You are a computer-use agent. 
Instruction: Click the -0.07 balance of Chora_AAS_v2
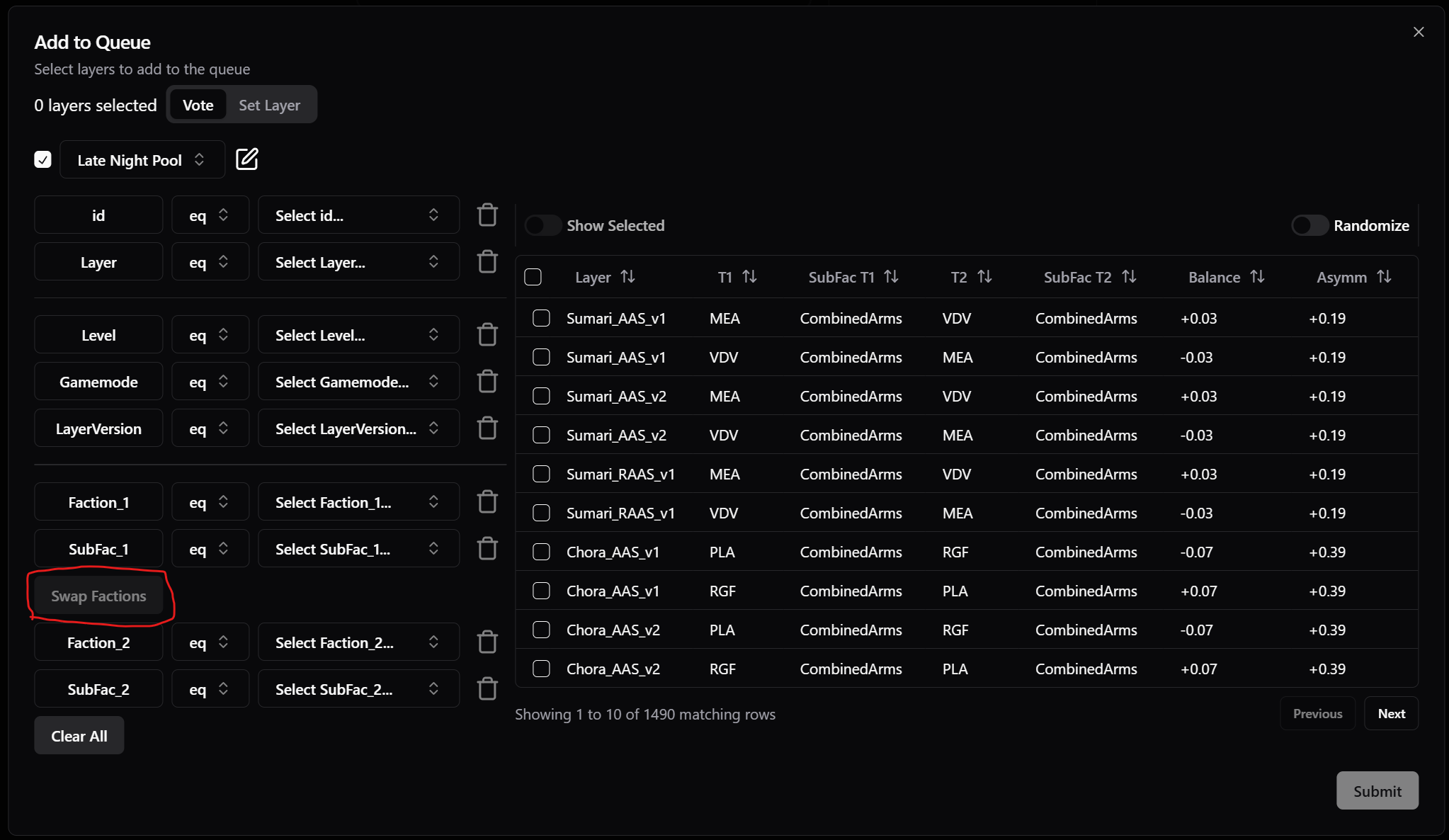tap(1196, 630)
